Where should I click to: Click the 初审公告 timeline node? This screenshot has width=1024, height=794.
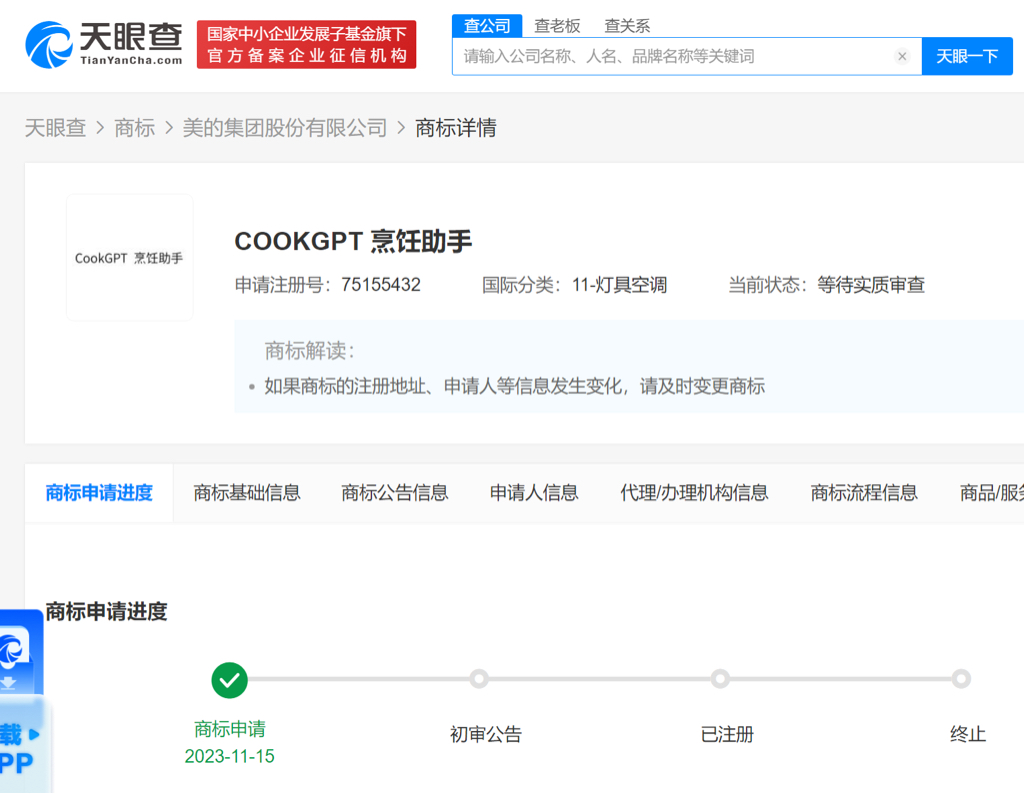point(479,679)
